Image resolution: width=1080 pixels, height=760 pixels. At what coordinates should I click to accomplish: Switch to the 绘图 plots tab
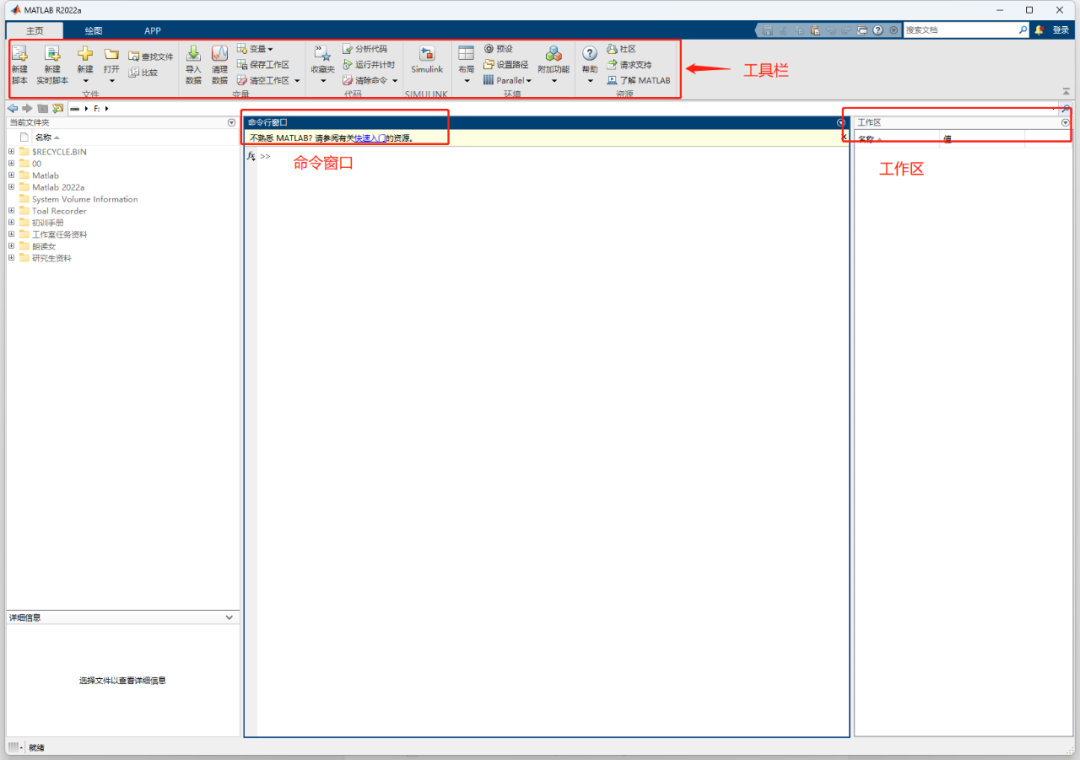[x=94, y=30]
